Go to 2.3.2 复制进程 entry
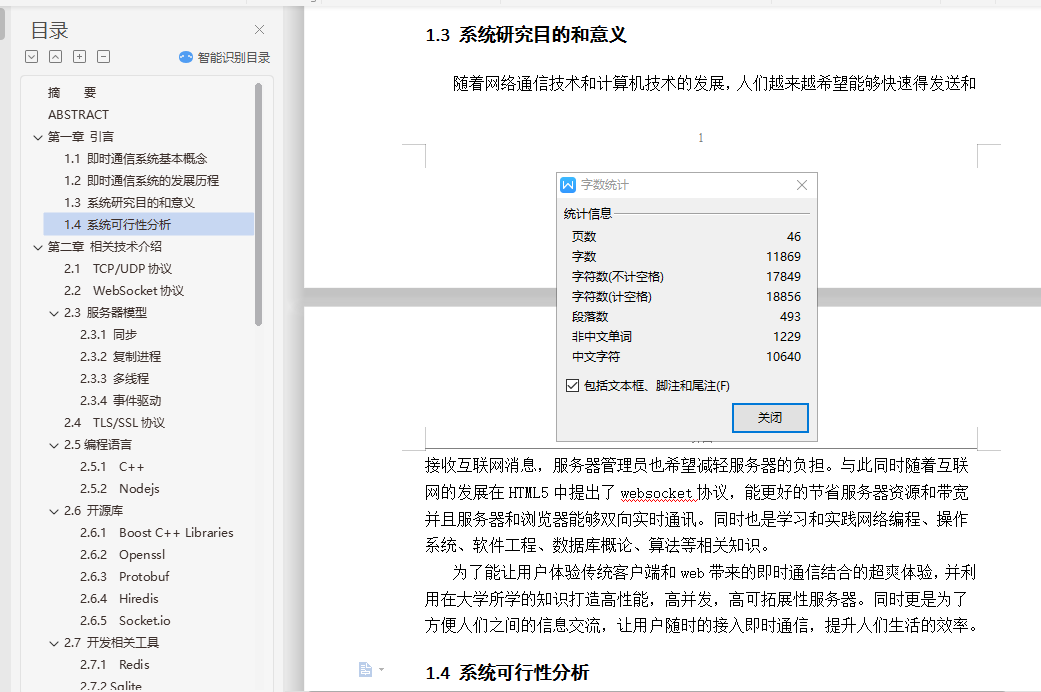1041x692 pixels. [120, 357]
